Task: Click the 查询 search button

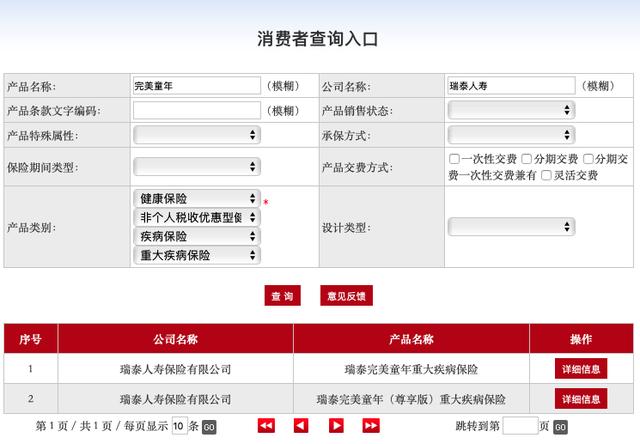Action: (282, 295)
